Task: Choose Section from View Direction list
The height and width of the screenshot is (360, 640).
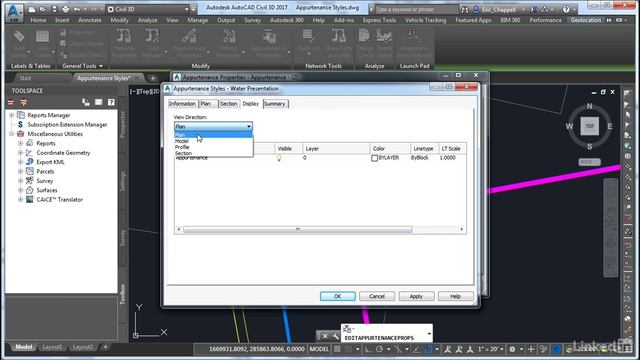Action: click(213, 153)
